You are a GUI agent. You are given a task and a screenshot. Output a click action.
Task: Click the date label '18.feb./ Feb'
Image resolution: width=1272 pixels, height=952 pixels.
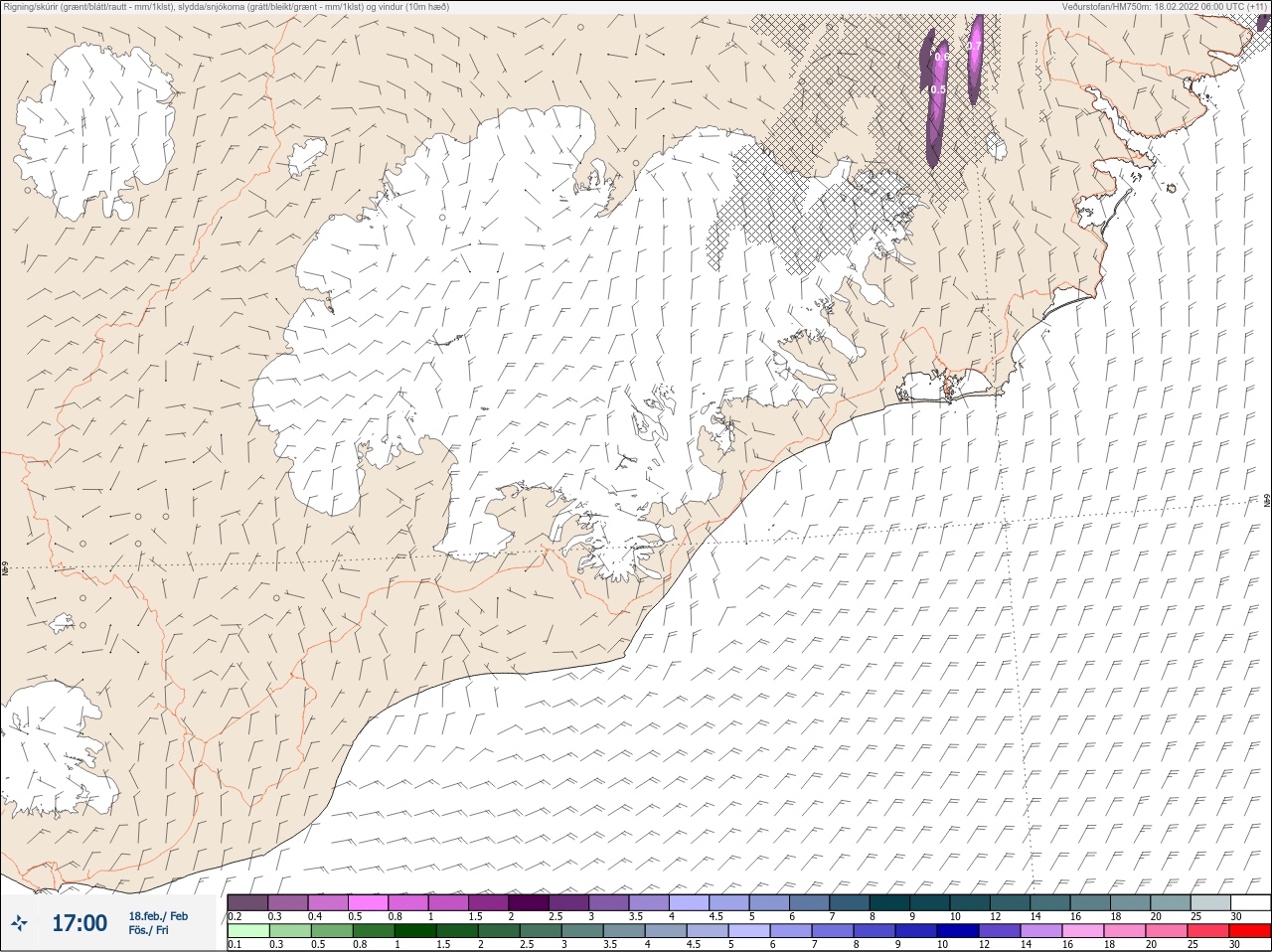pyautogui.click(x=157, y=916)
